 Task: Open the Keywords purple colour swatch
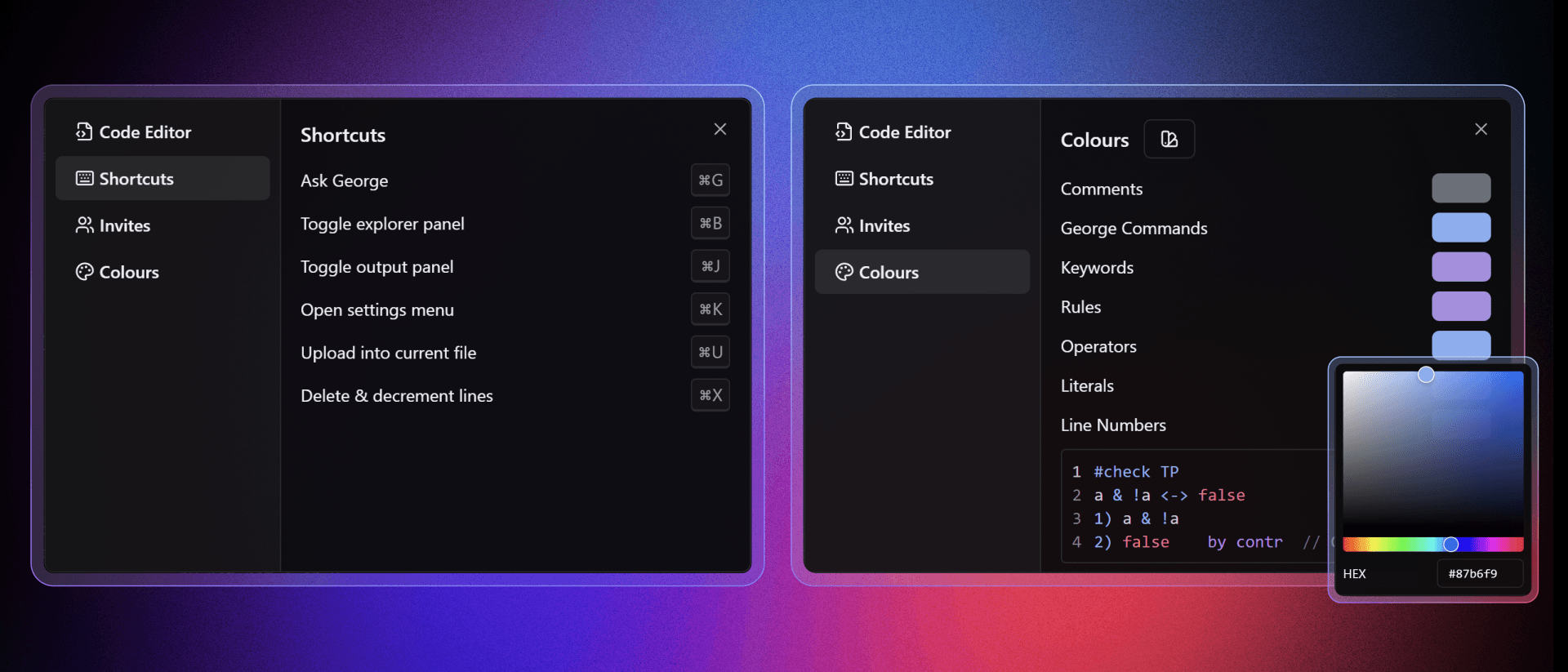click(1461, 267)
